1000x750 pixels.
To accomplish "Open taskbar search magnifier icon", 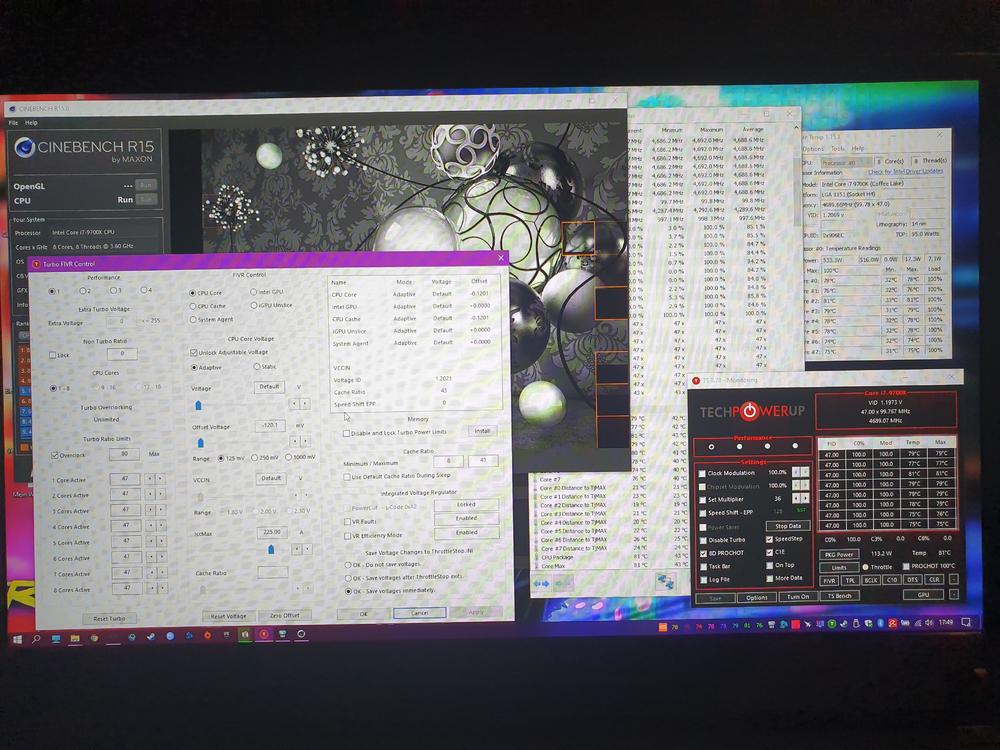I will click(36, 636).
